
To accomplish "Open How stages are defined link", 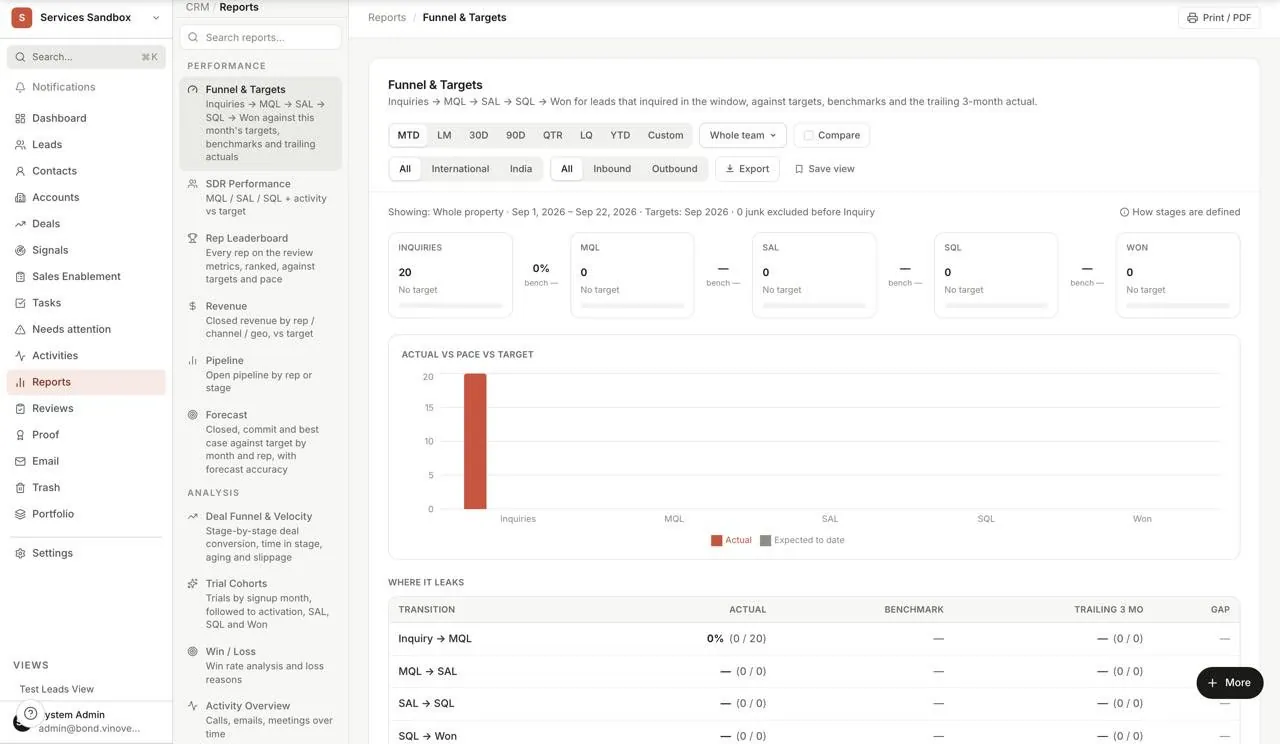I will click(1180, 212).
